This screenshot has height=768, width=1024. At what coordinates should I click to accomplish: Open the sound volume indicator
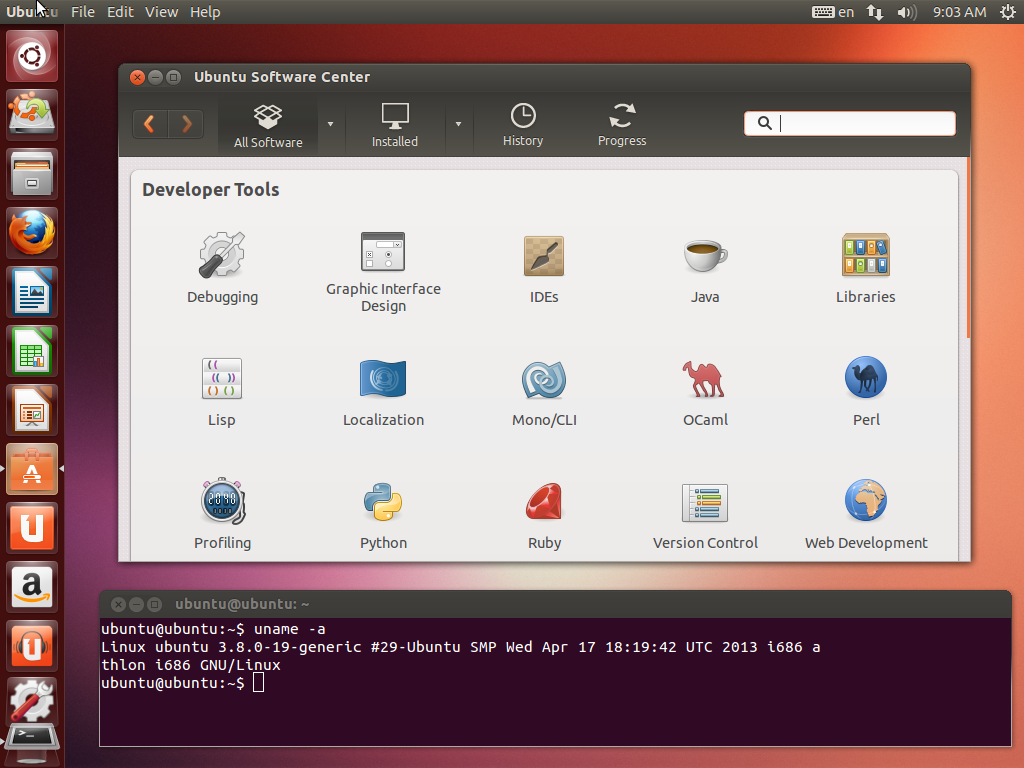[907, 12]
